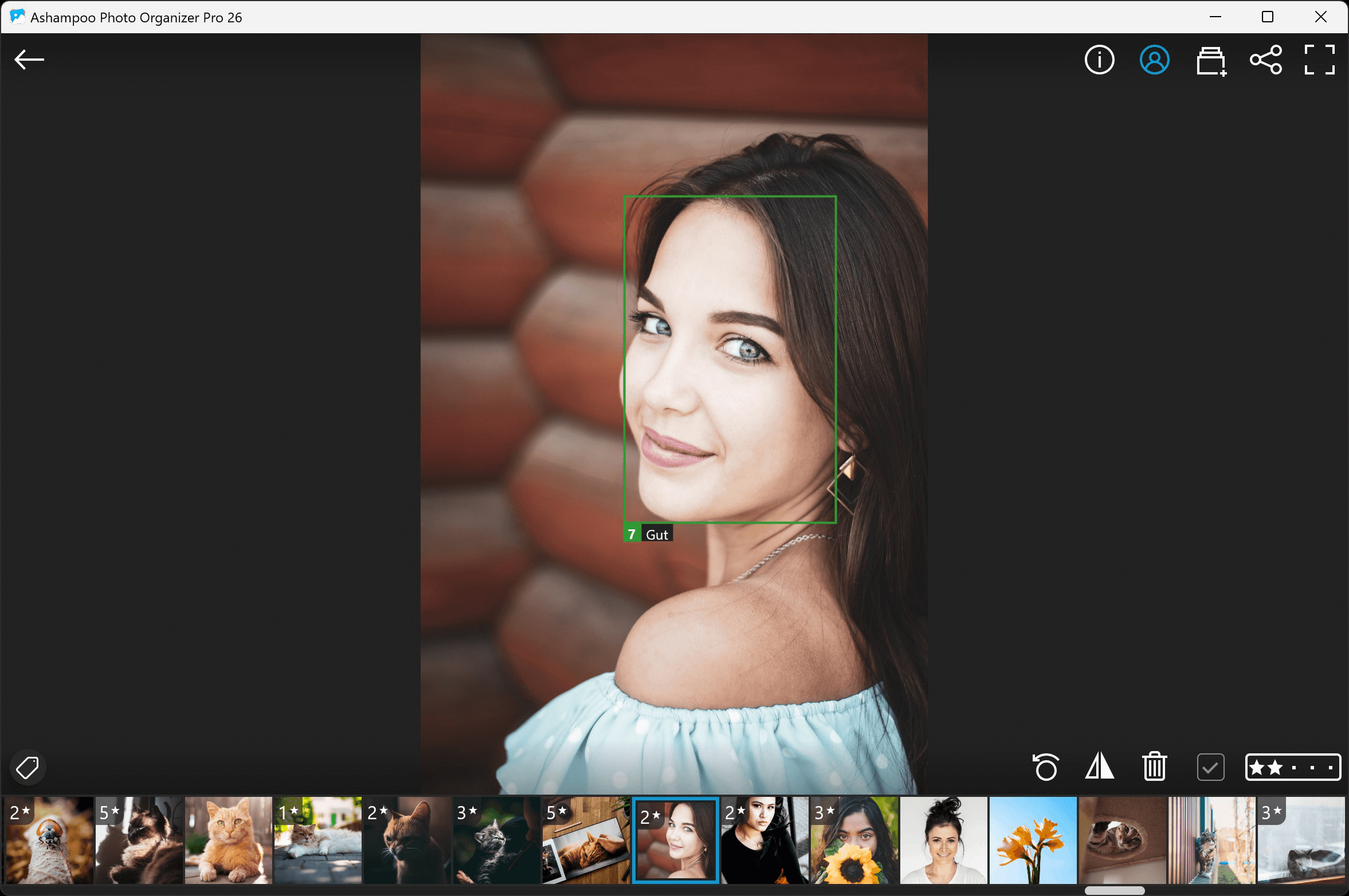Open the share options
Image resolution: width=1349 pixels, height=896 pixels.
coord(1266,60)
